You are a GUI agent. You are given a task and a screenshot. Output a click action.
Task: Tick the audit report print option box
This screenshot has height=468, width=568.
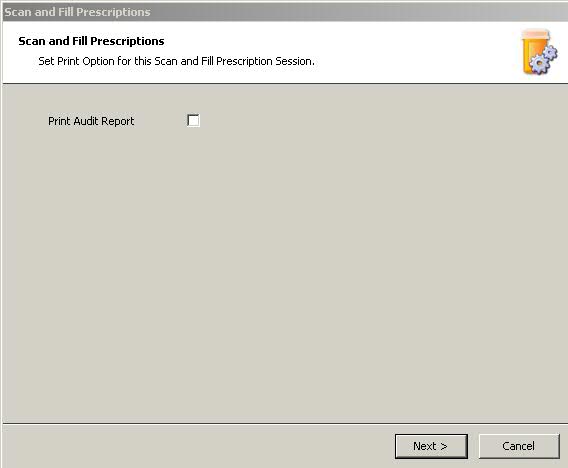pyautogui.click(x=193, y=120)
